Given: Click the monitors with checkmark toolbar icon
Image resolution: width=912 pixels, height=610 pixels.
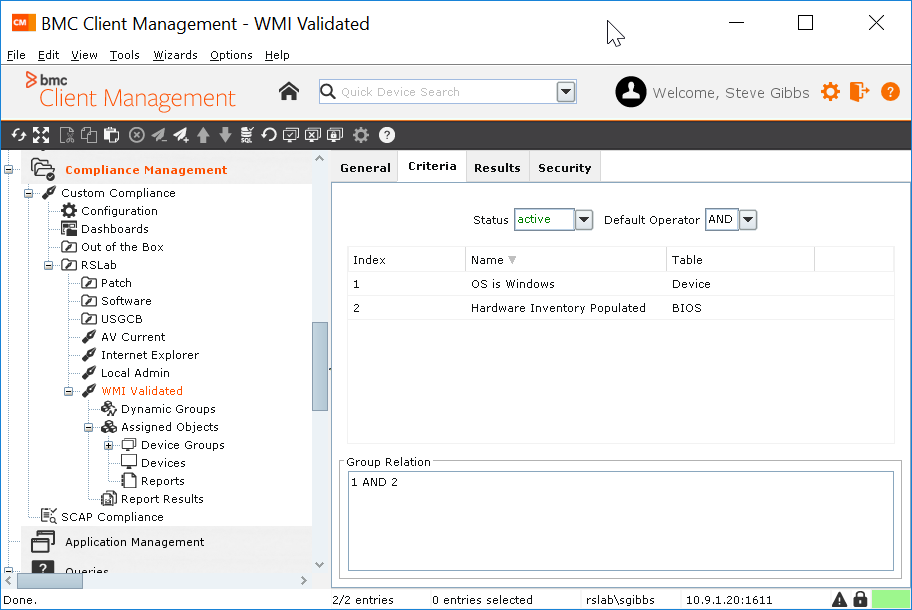Looking at the screenshot, I should coord(290,135).
